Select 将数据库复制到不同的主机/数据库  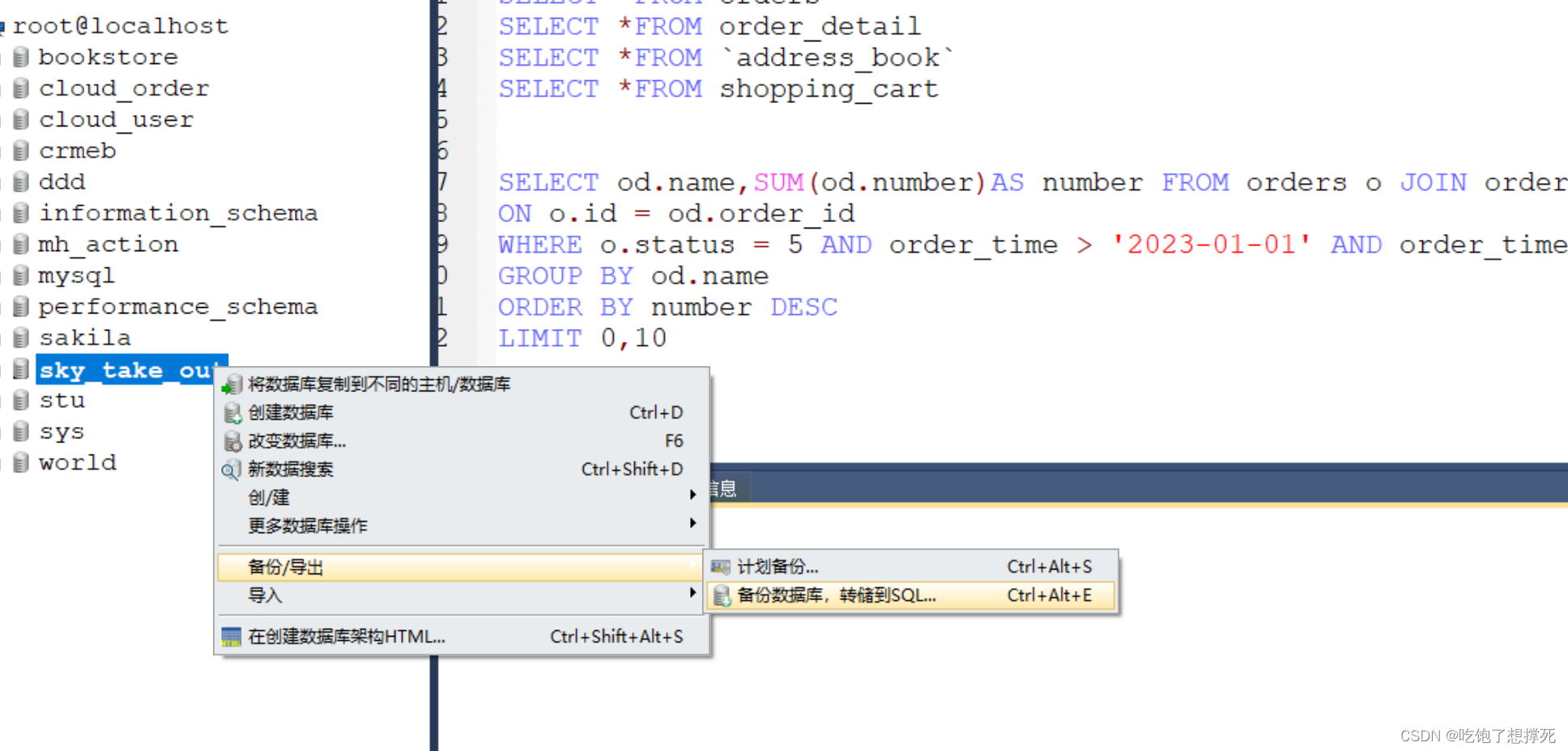coord(379,385)
